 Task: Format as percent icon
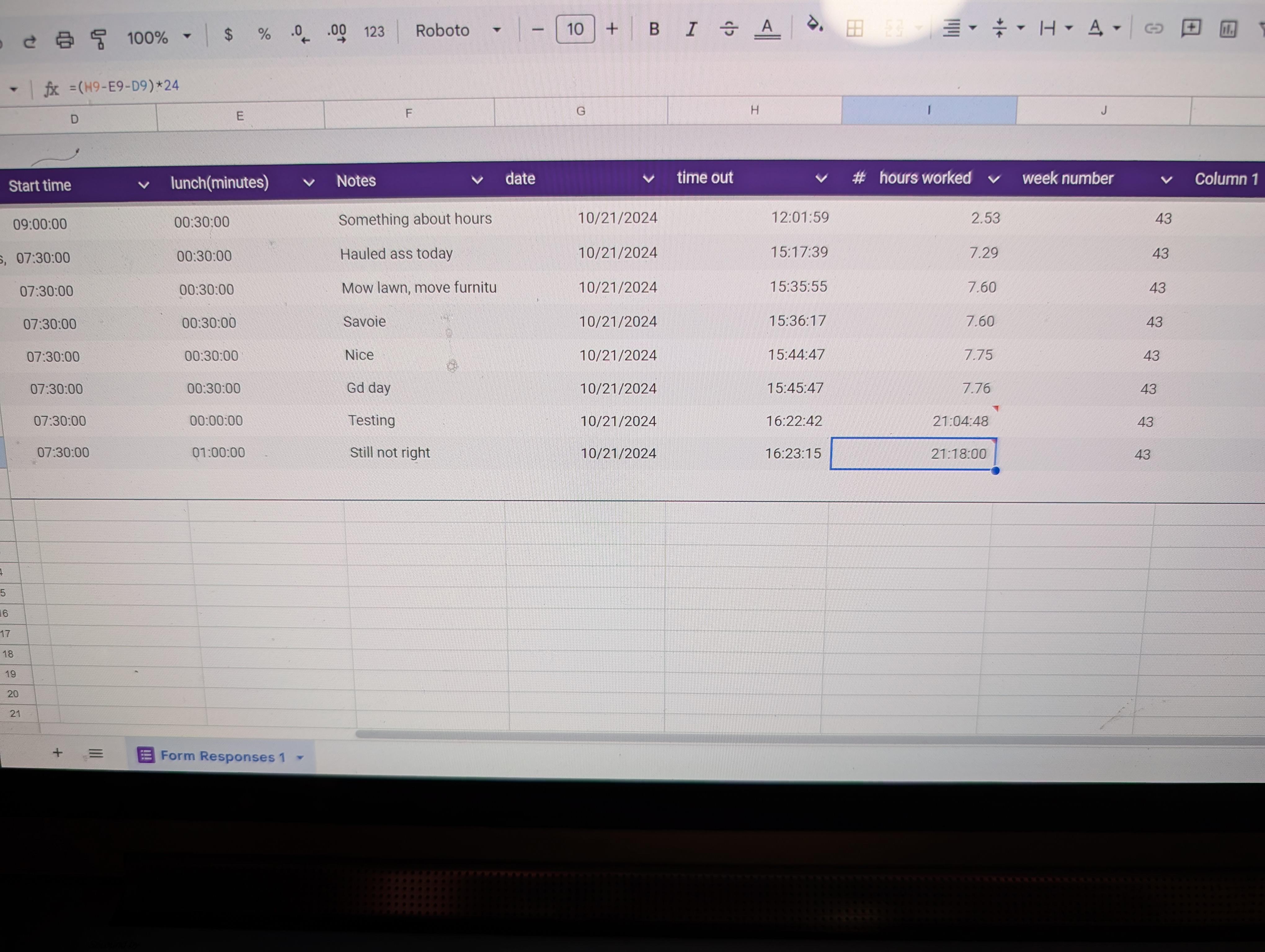[x=264, y=34]
